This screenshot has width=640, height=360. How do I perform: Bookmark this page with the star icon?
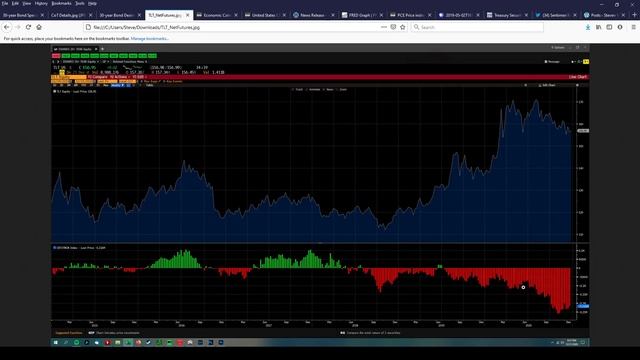pyautogui.click(x=402, y=27)
